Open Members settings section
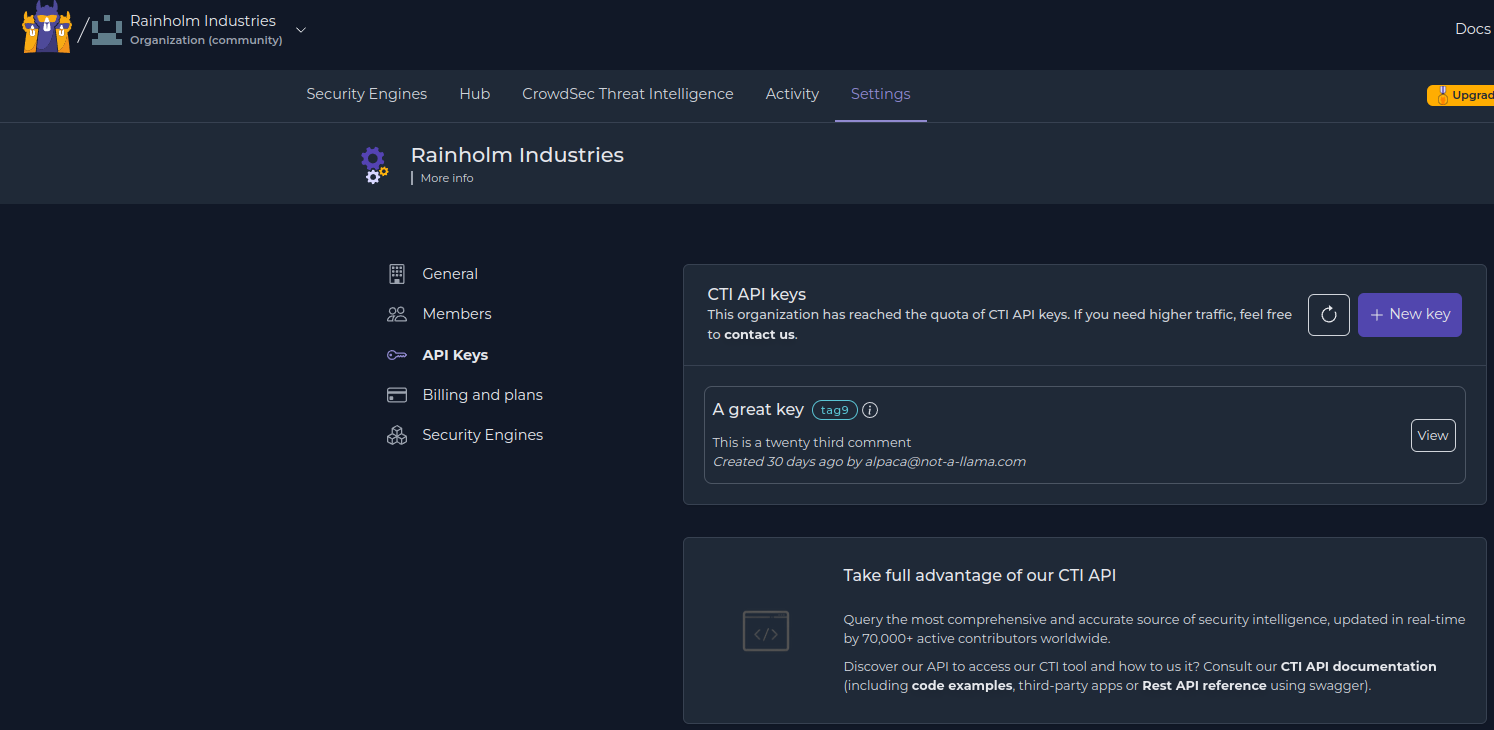 click(x=457, y=314)
